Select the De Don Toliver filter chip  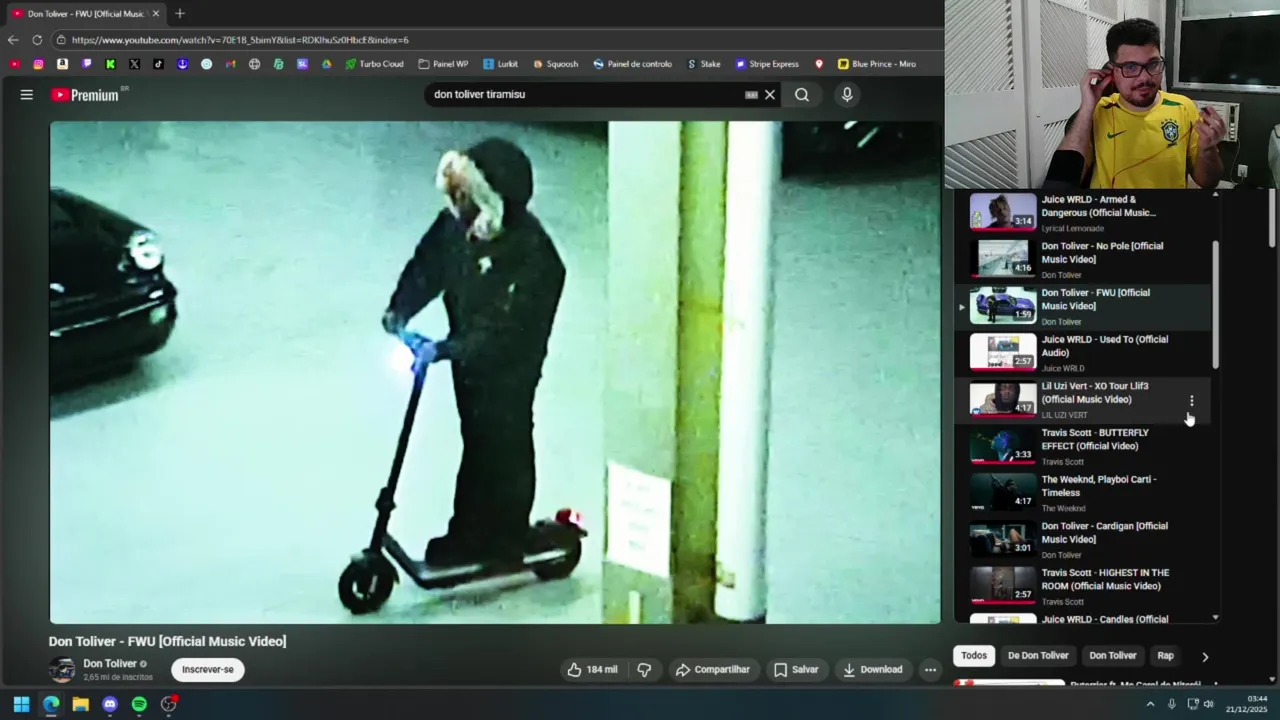1038,656
